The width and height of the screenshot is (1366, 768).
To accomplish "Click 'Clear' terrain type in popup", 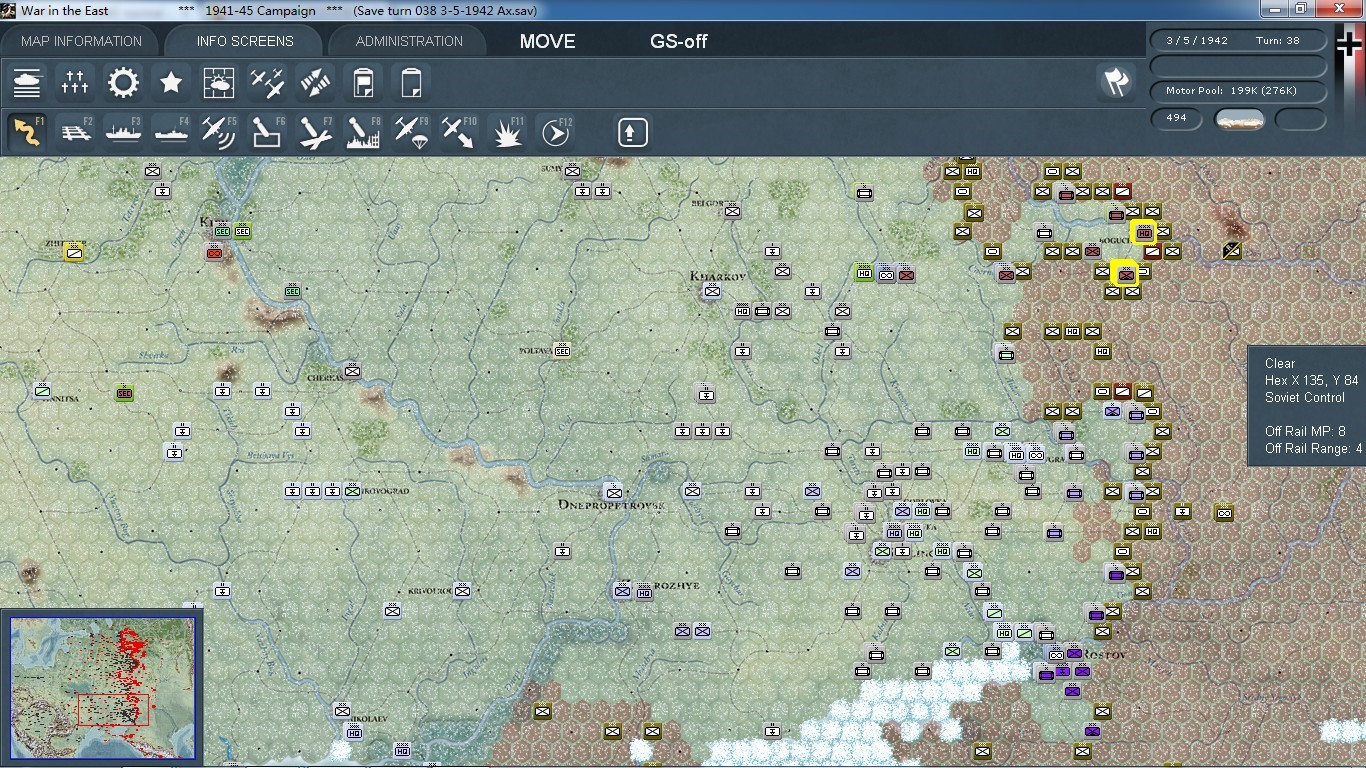I will coord(1279,363).
